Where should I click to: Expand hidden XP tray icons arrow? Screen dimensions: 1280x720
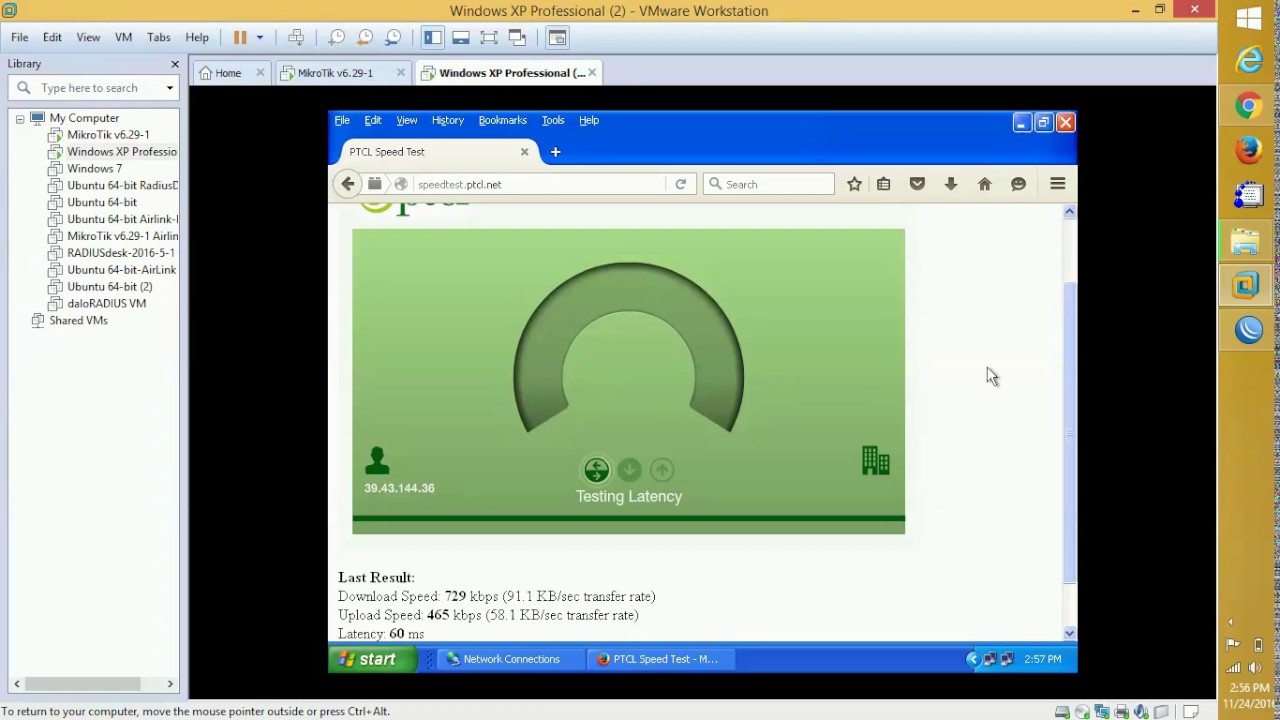[x=972, y=659]
